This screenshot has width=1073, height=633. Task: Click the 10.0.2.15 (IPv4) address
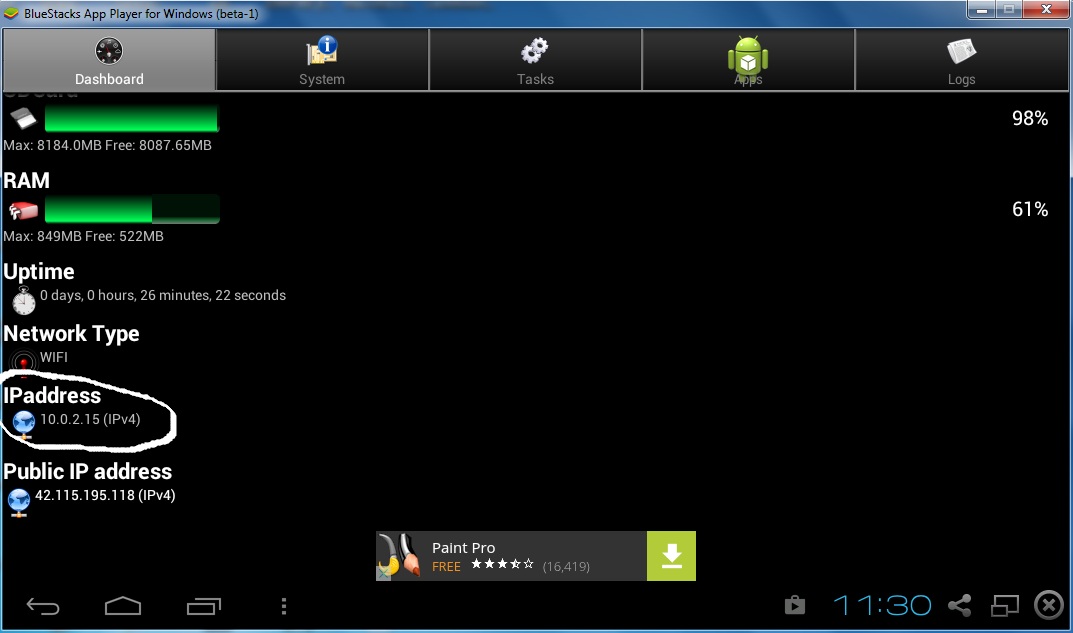[x=90, y=419]
